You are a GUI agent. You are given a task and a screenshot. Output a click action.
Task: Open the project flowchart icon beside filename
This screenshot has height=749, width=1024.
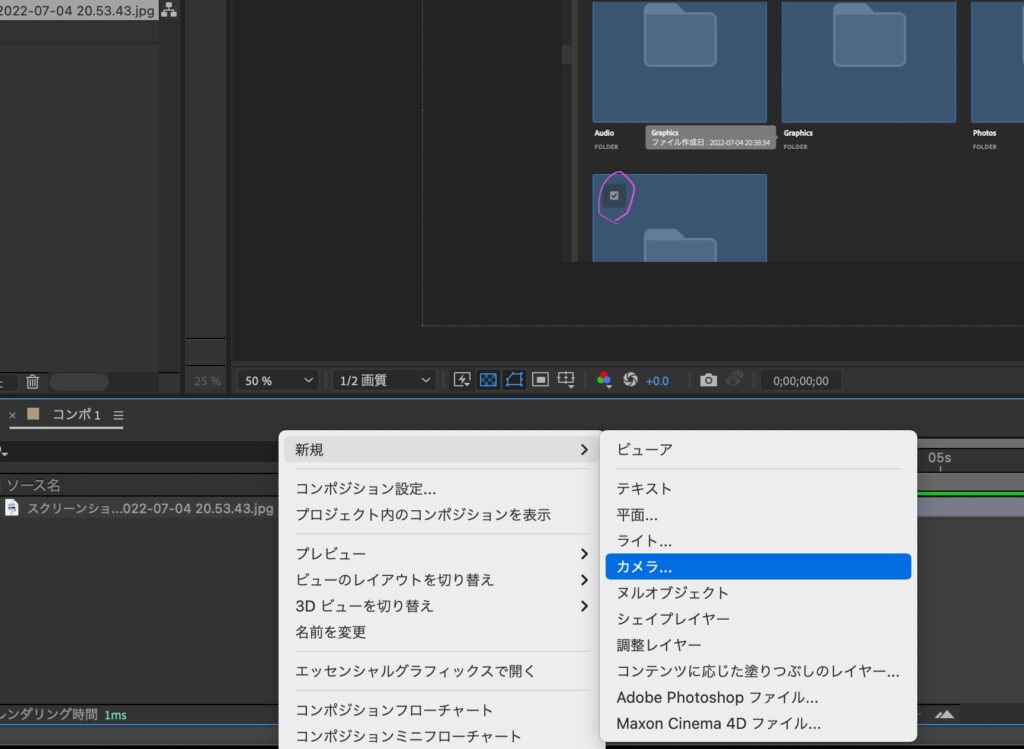click(169, 10)
